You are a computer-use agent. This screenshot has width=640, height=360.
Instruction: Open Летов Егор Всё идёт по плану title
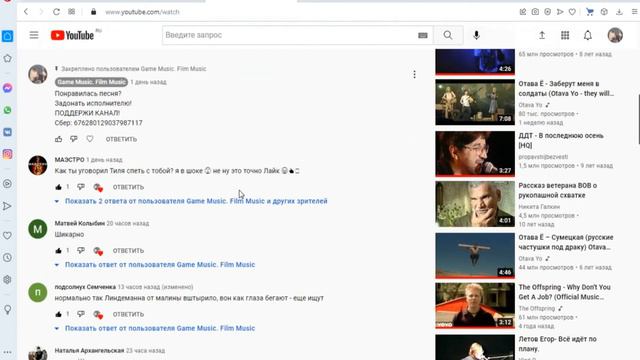tap(557, 344)
